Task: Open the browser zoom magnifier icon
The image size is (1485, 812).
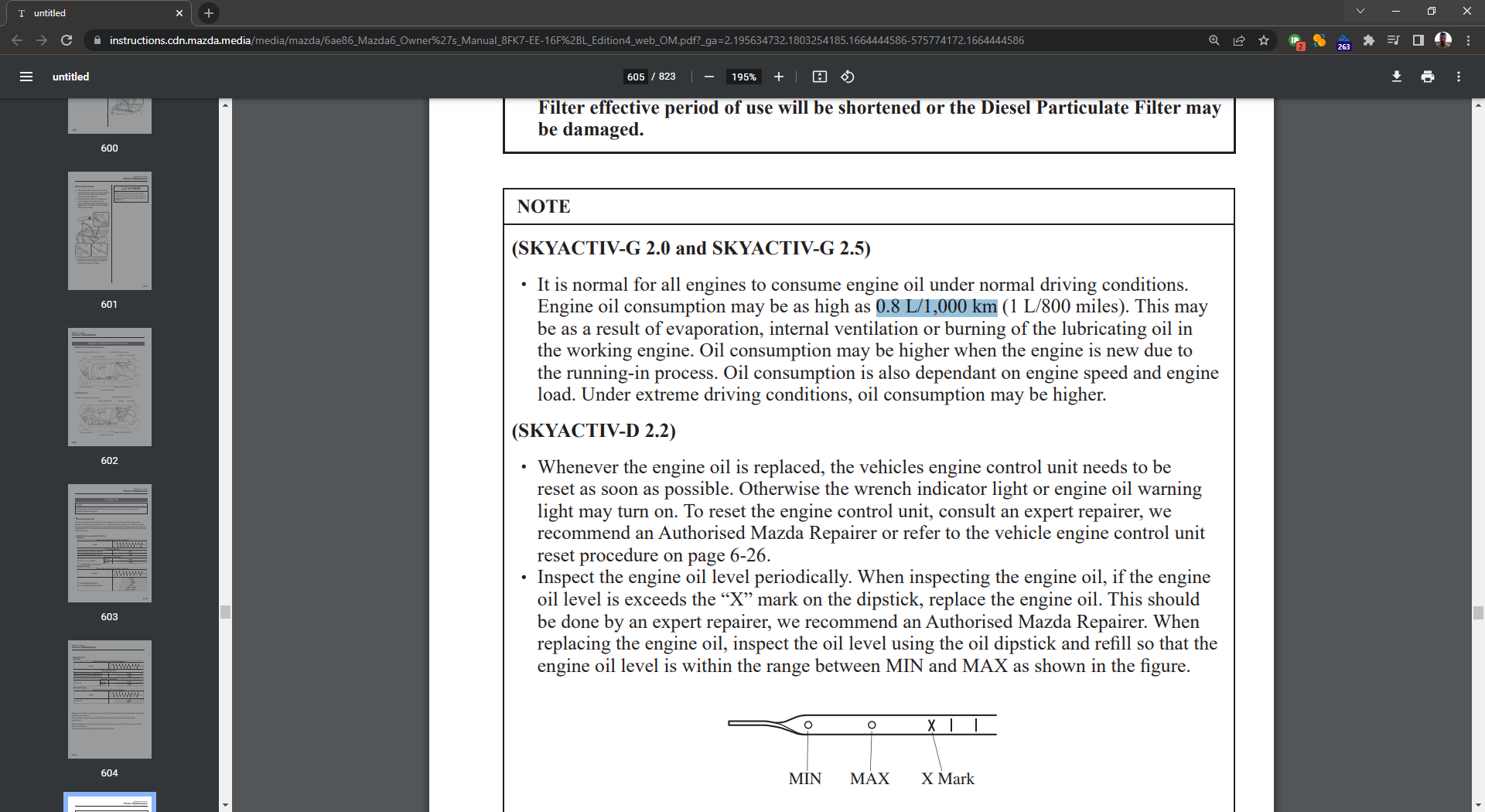Action: point(1214,40)
